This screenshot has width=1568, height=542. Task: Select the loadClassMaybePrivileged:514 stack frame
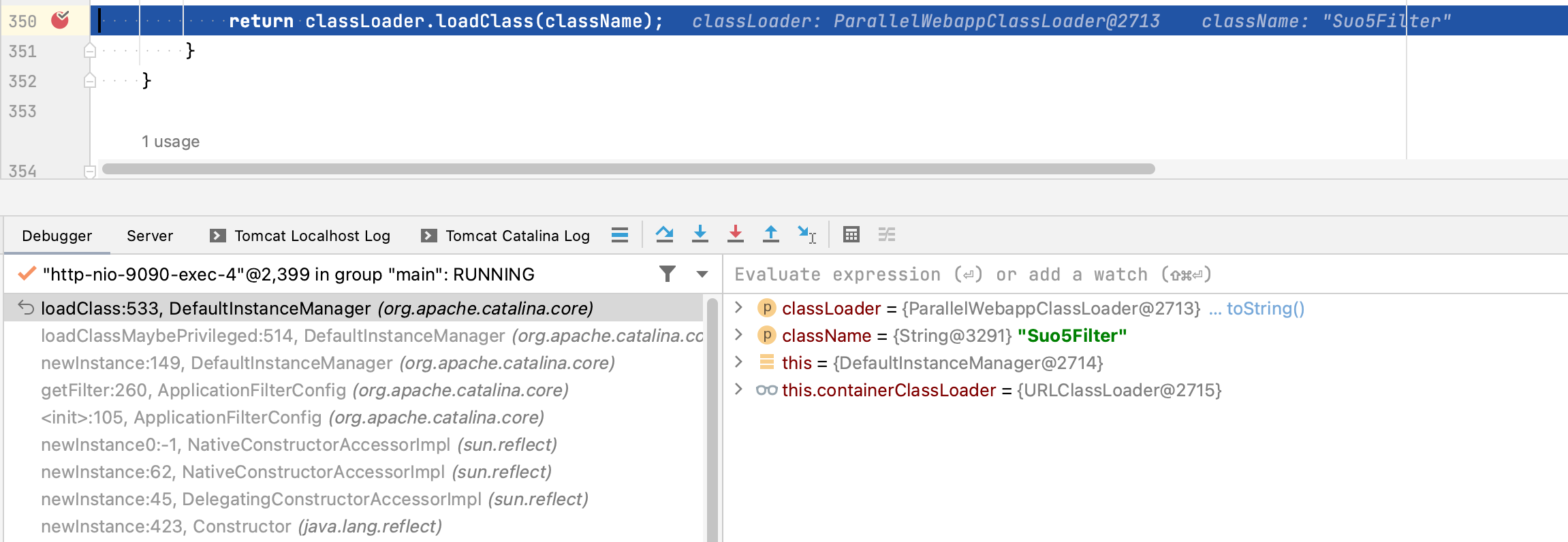(x=353, y=336)
